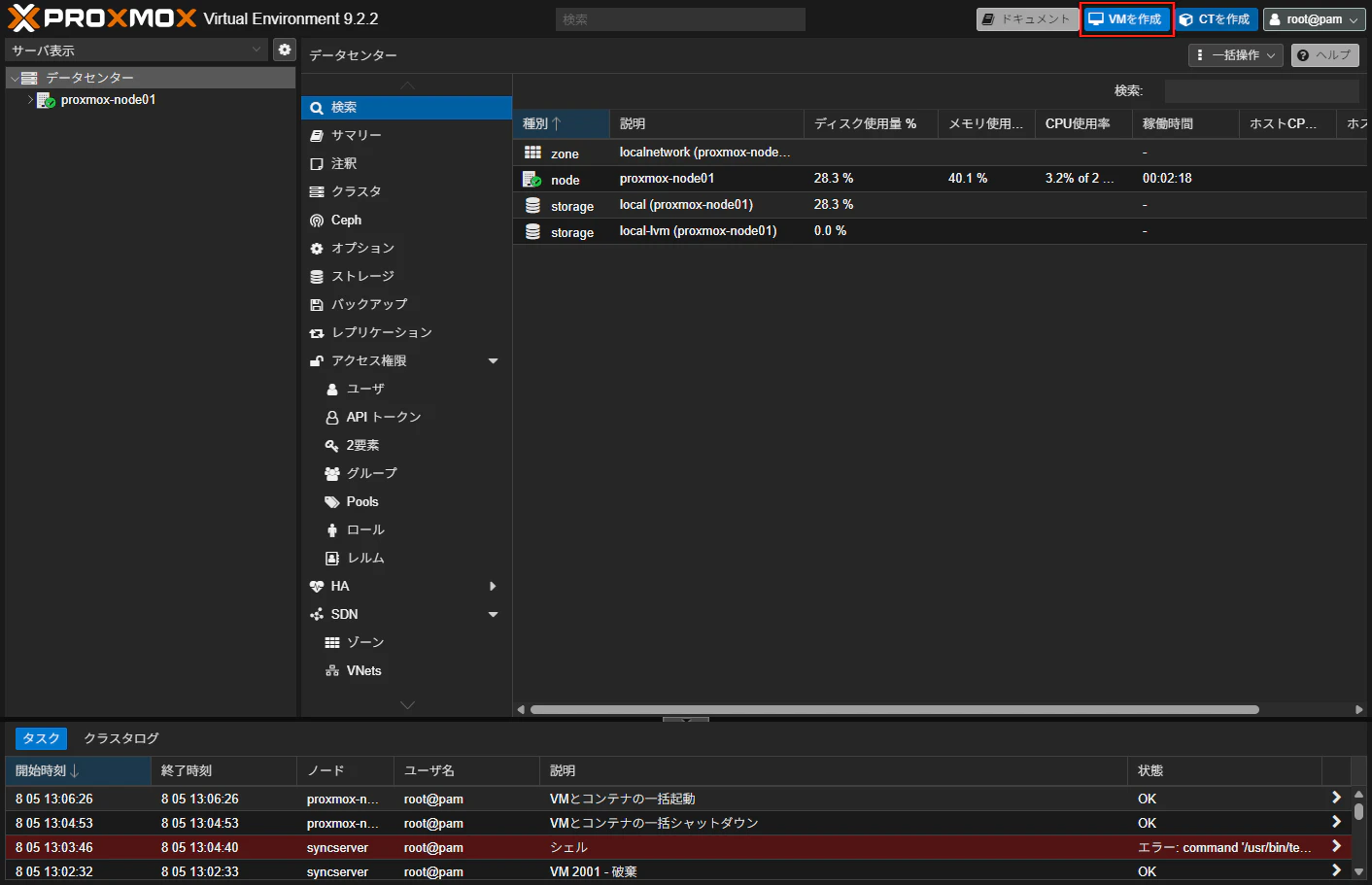Screen dimensions: 1372x885
Task: Click the レプリケーション retweet icon
Action: point(317,333)
